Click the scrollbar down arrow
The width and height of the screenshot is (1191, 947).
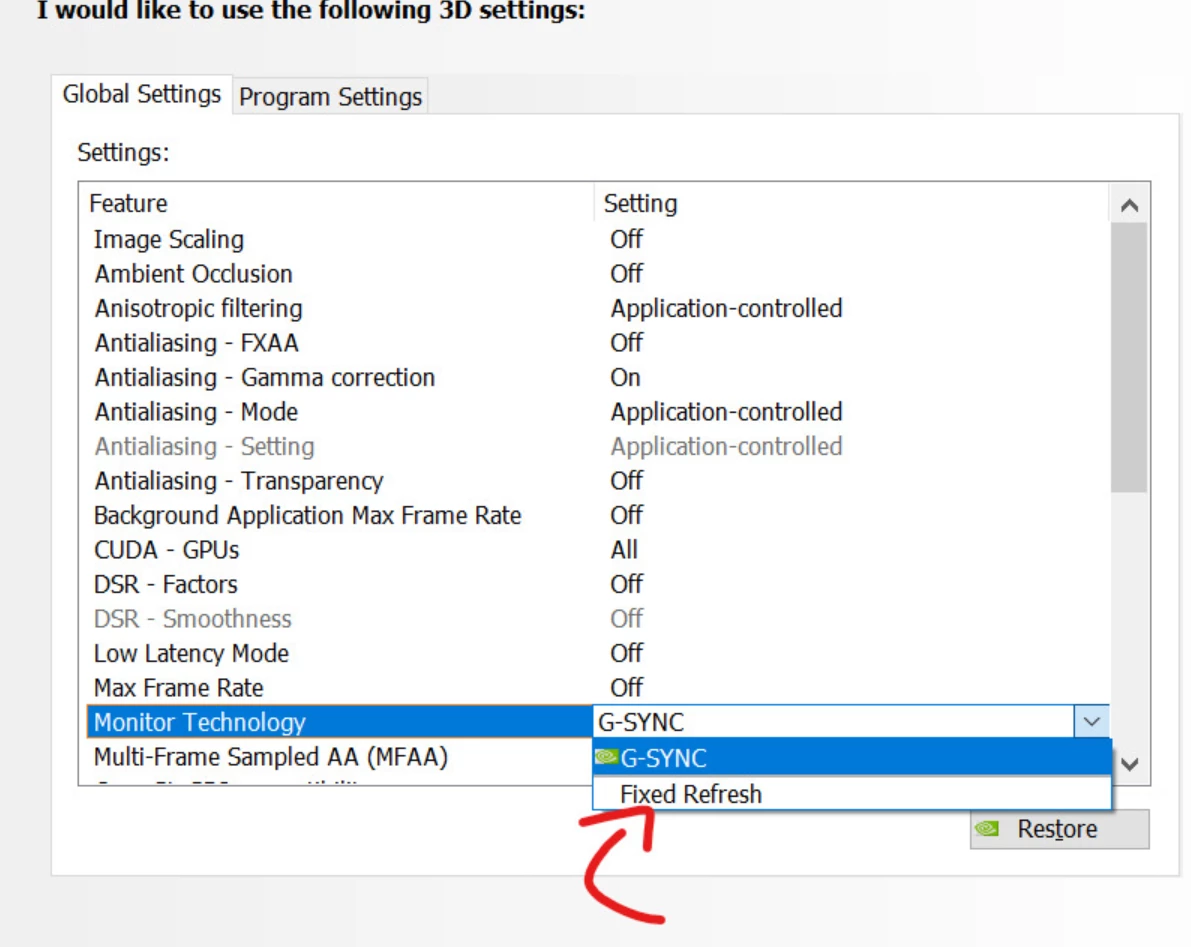coord(1129,764)
